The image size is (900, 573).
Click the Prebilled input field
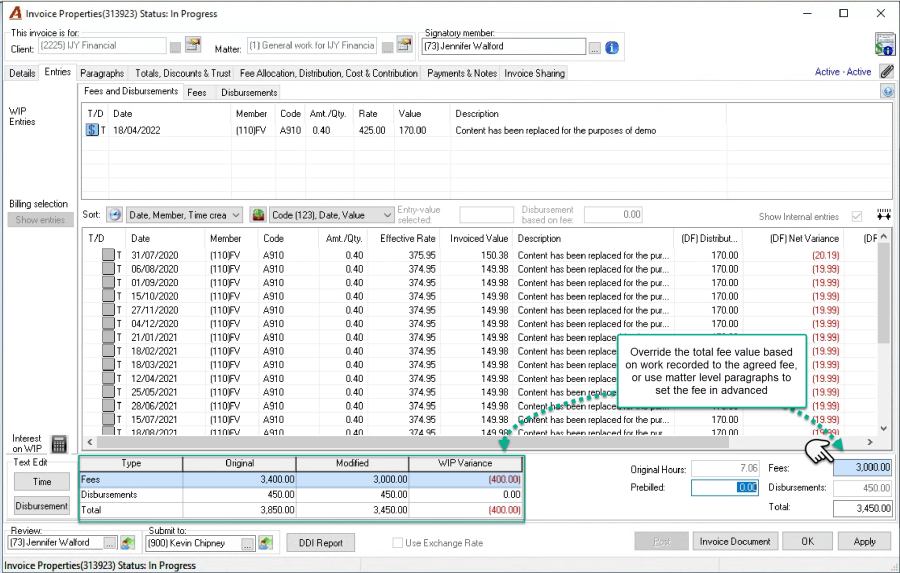(725, 487)
